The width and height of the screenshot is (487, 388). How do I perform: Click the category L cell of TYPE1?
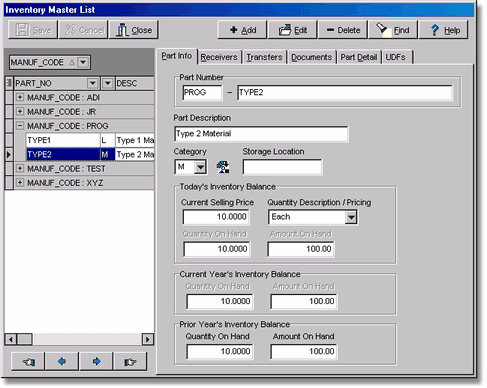(107, 140)
